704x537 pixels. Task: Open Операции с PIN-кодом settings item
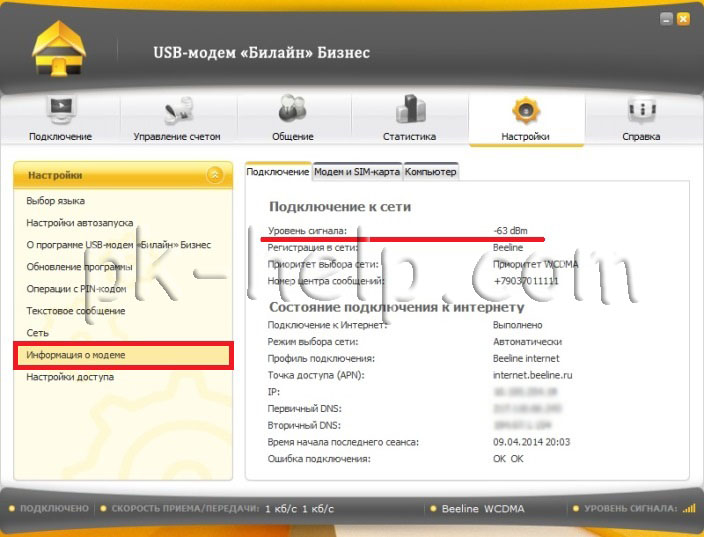point(76,289)
